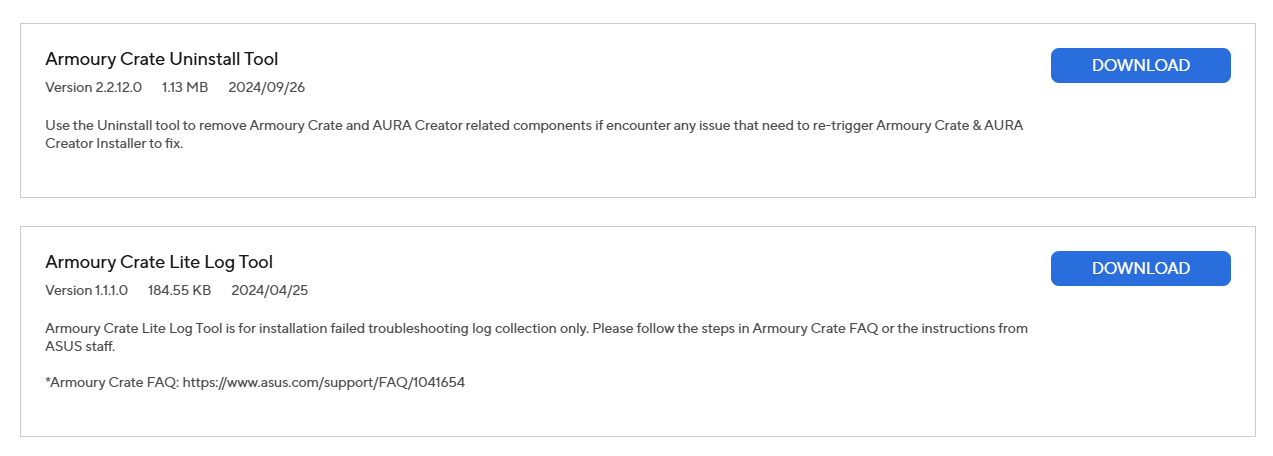Click the "Use the Uninstall tool" opening words
1273x456 pixels.
pos(112,125)
